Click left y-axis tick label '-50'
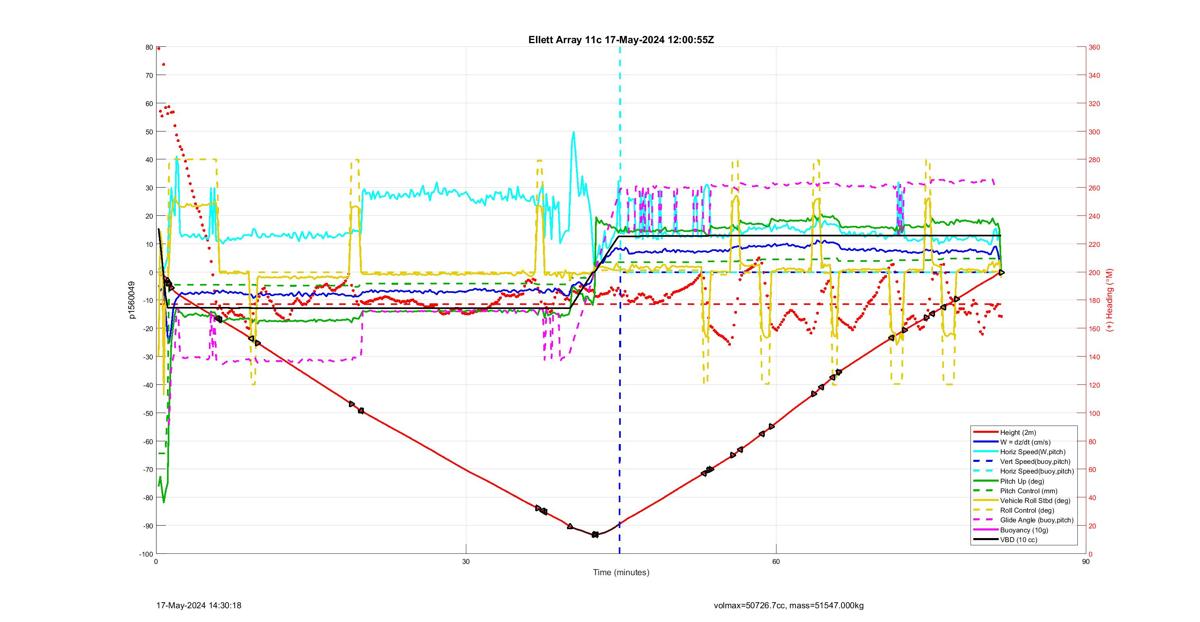This screenshot has width=1200, height=622. click(x=146, y=413)
